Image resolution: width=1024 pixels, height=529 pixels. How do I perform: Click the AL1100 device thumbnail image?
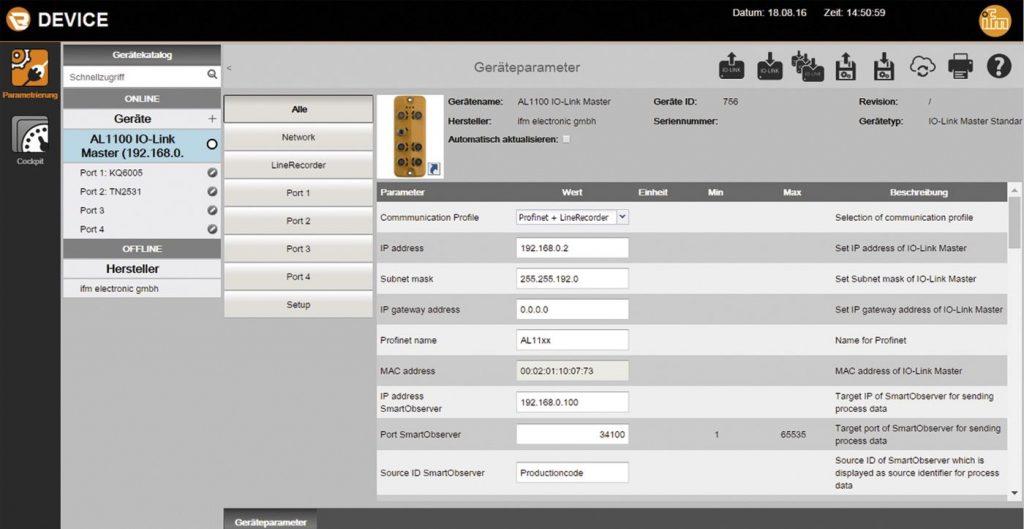(x=409, y=136)
